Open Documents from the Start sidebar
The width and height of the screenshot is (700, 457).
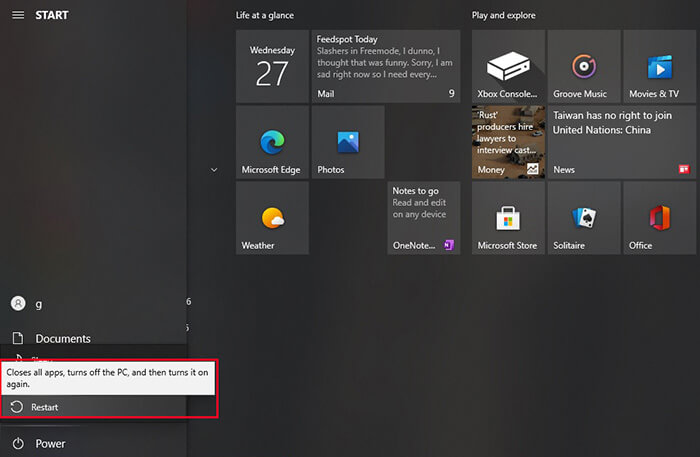point(93,338)
